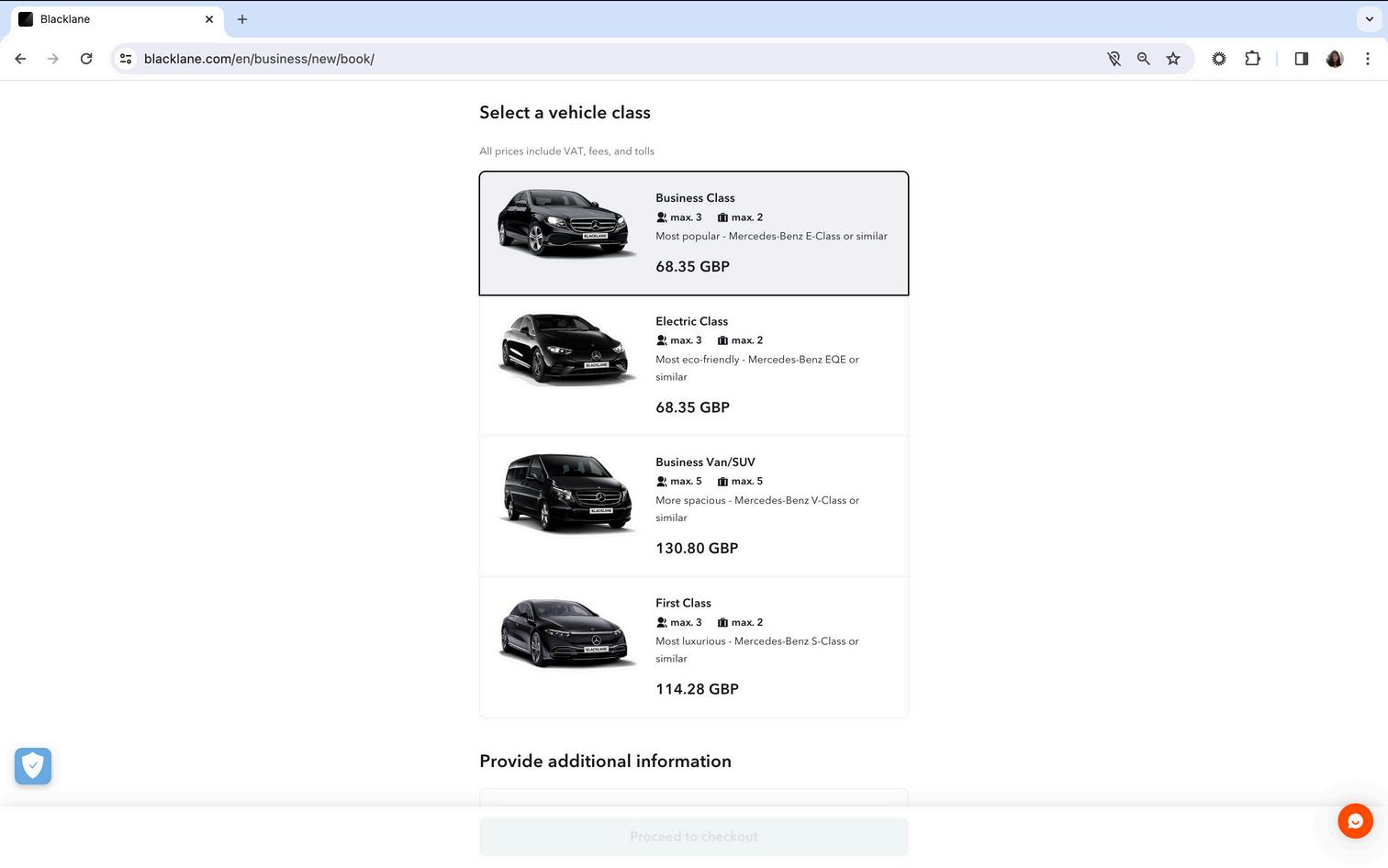Click the Business Class 68.35 GBP price
This screenshot has width=1388, height=868.
pyautogui.click(x=692, y=267)
